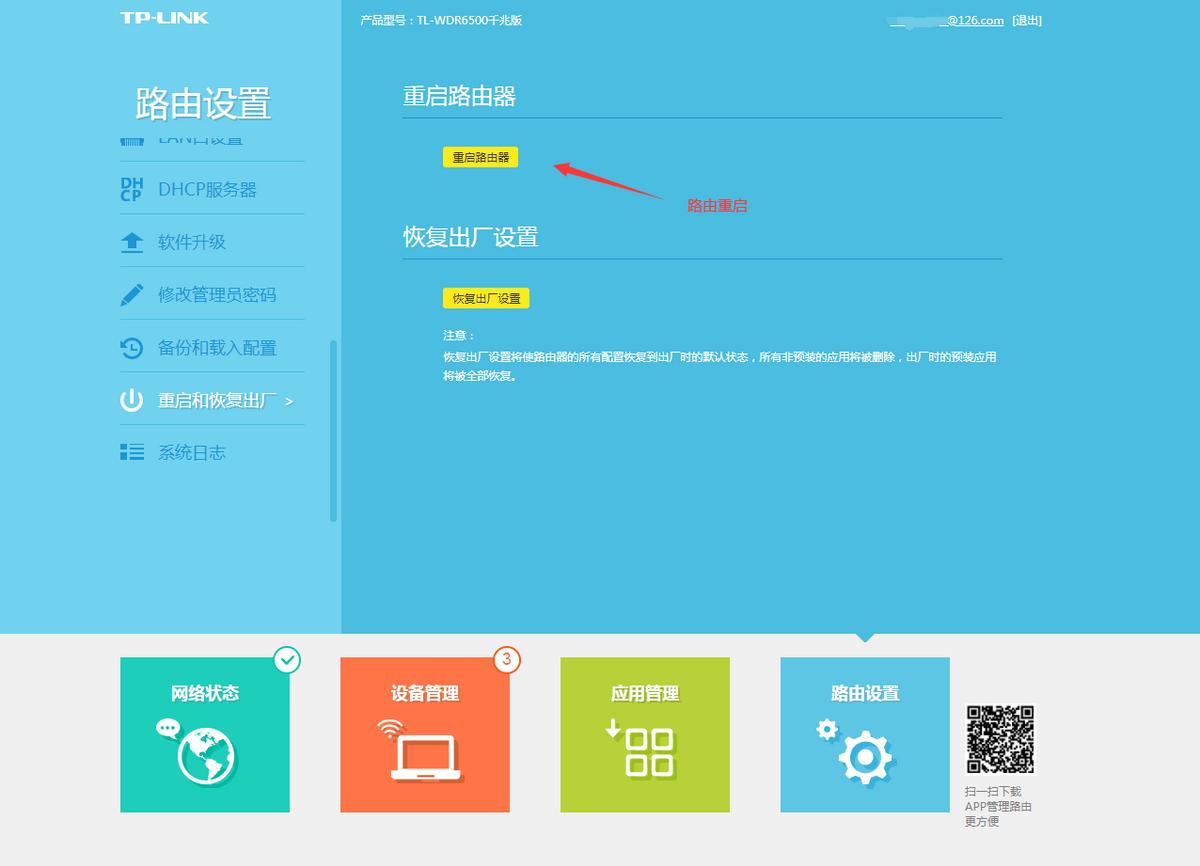Select the 系统日志 list icon
The height and width of the screenshot is (866, 1200).
133,452
